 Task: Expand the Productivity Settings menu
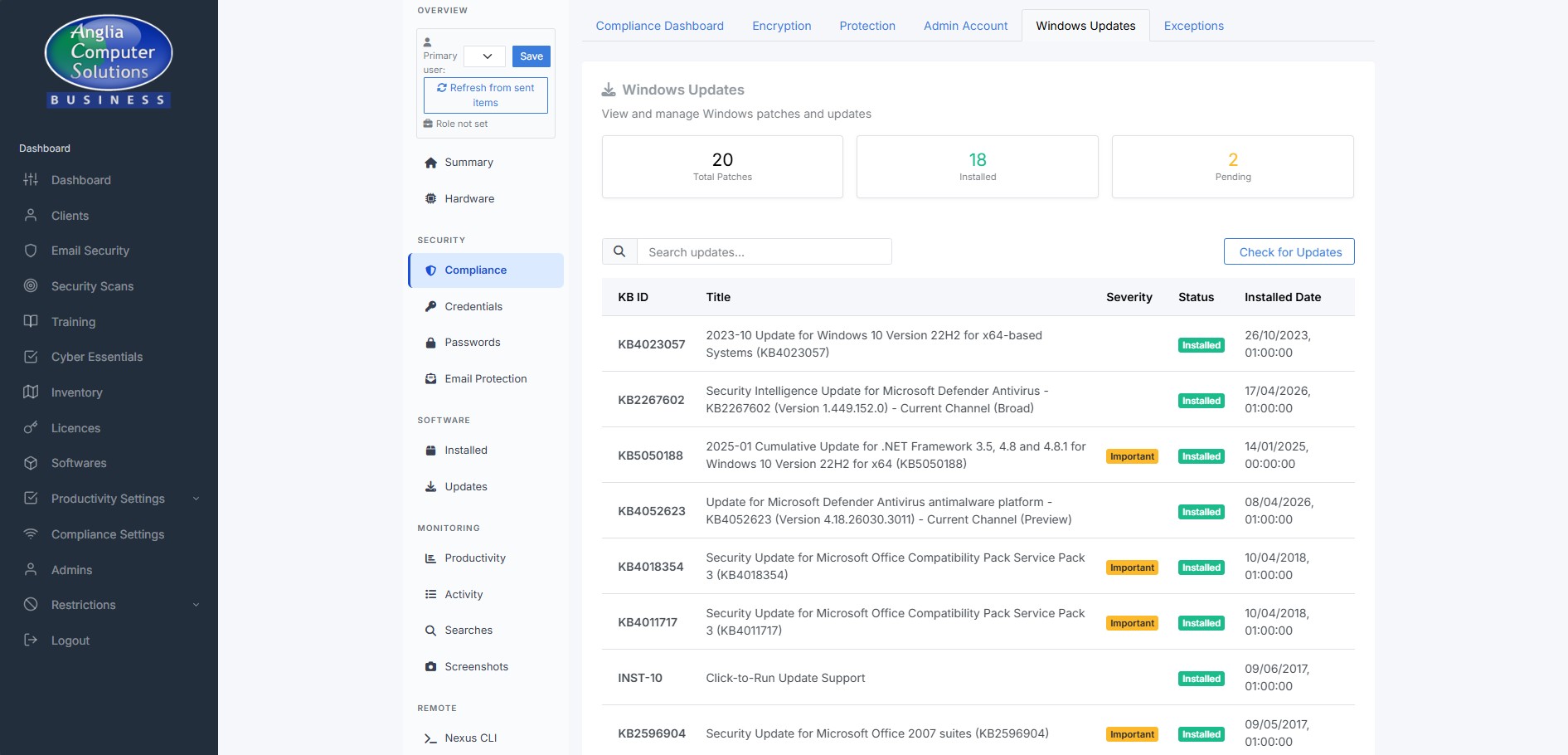(108, 499)
